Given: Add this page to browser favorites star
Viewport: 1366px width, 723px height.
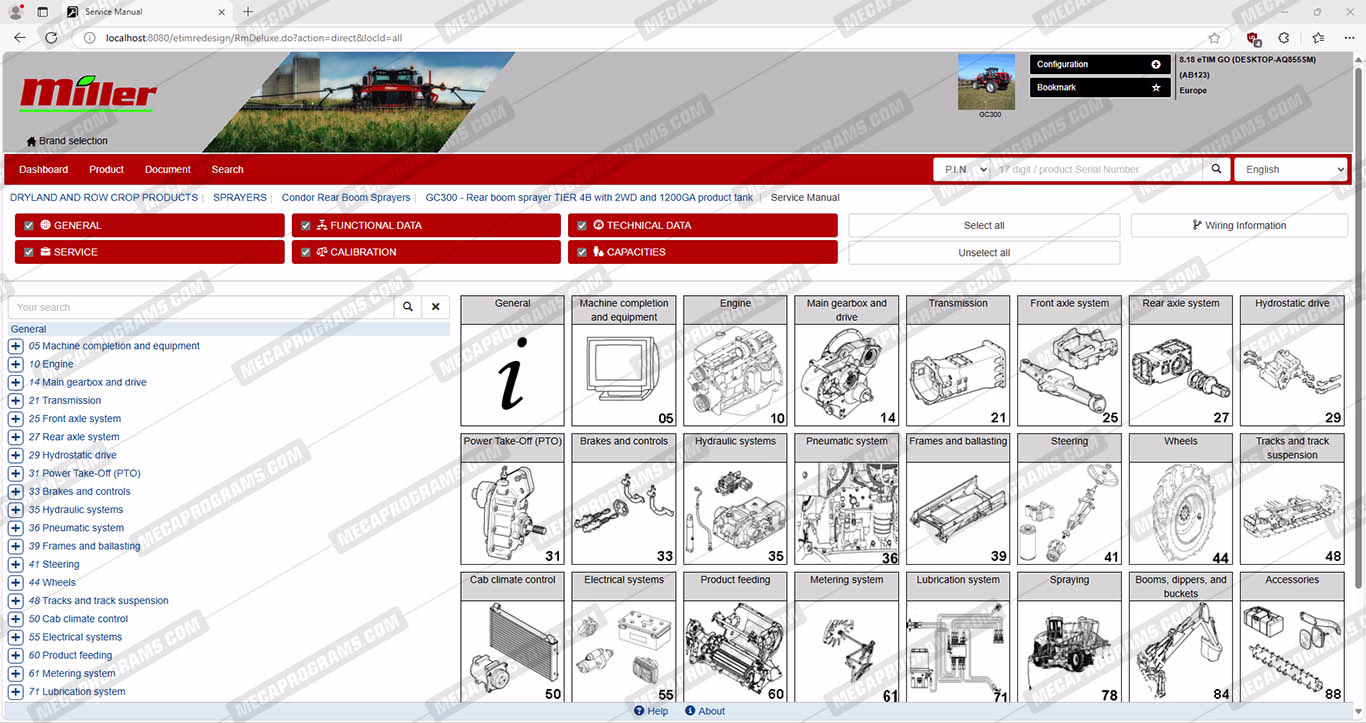Looking at the screenshot, I should [x=1214, y=38].
